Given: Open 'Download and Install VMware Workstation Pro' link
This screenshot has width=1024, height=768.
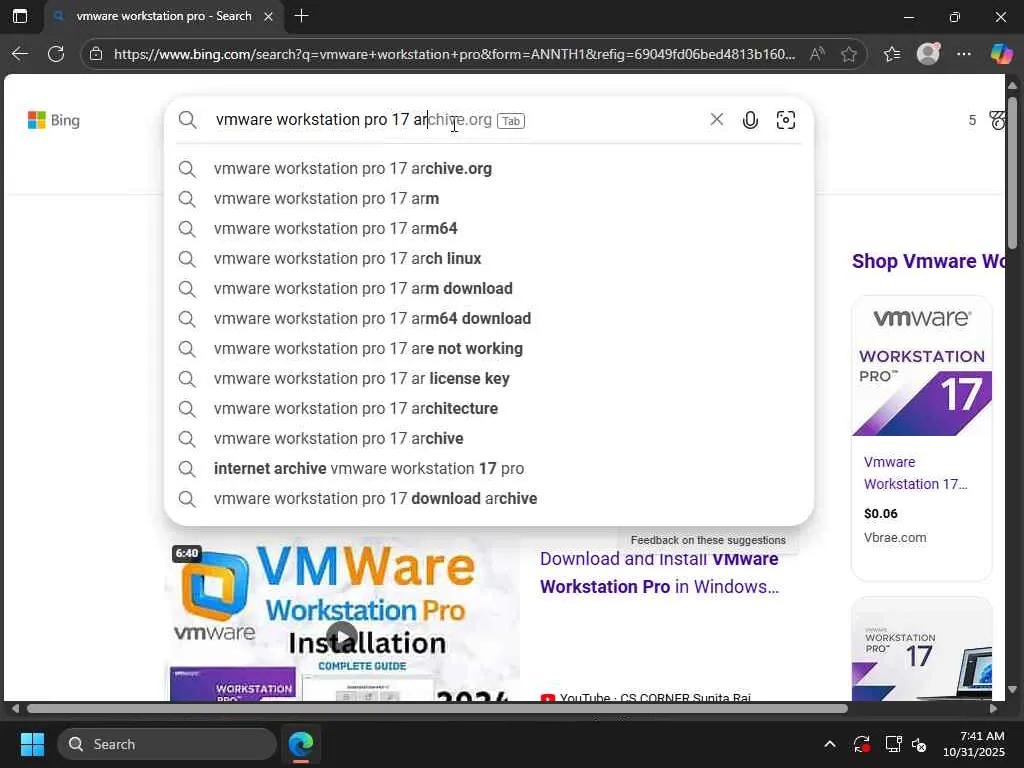Looking at the screenshot, I should [659, 573].
